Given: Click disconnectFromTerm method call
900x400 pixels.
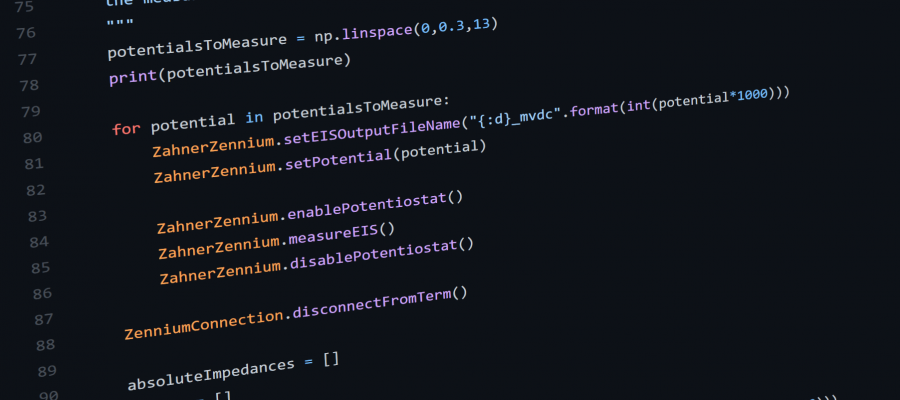Looking at the screenshot, I should point(372,305).
